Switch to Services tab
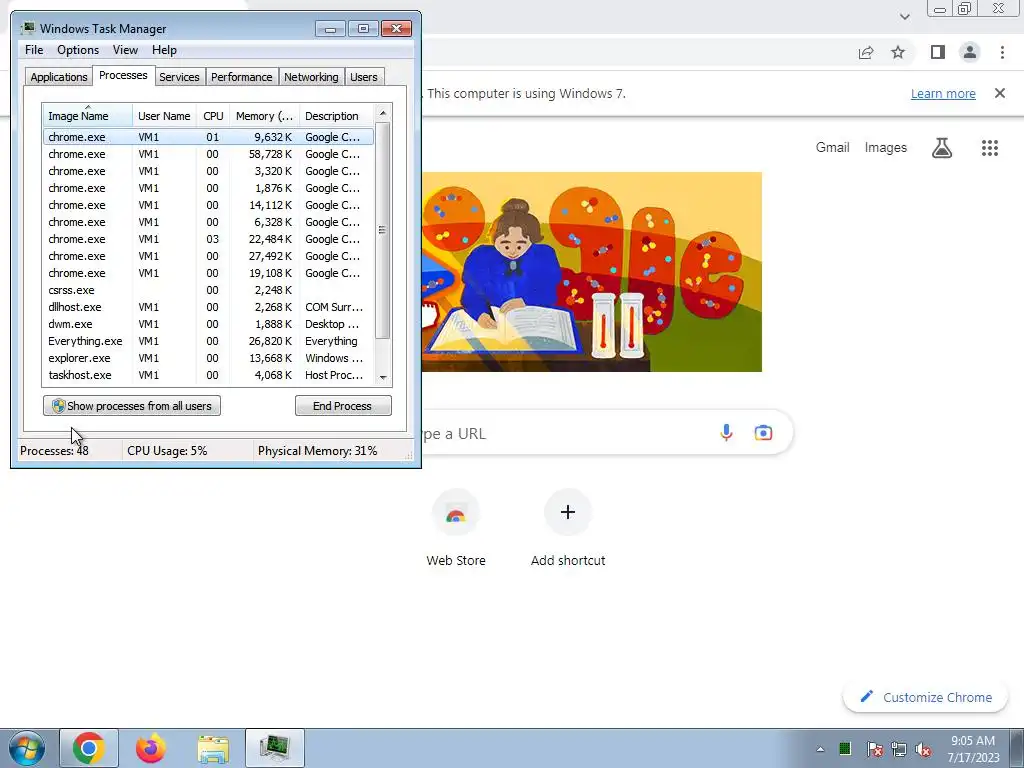The width and height of the screenshot is (1024, 768). coord(179,77)
